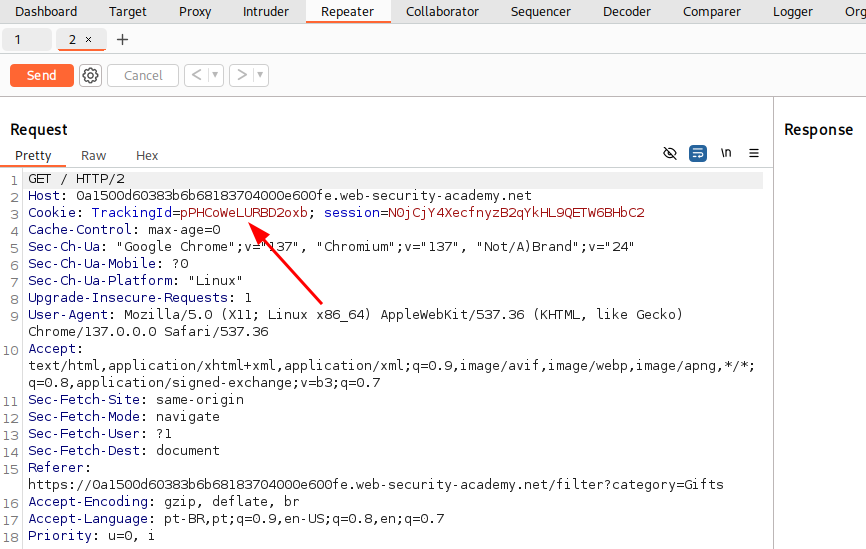Click the Cancel button
The height and width of the screenshot is (549, 866).
[x=143, y=75]
